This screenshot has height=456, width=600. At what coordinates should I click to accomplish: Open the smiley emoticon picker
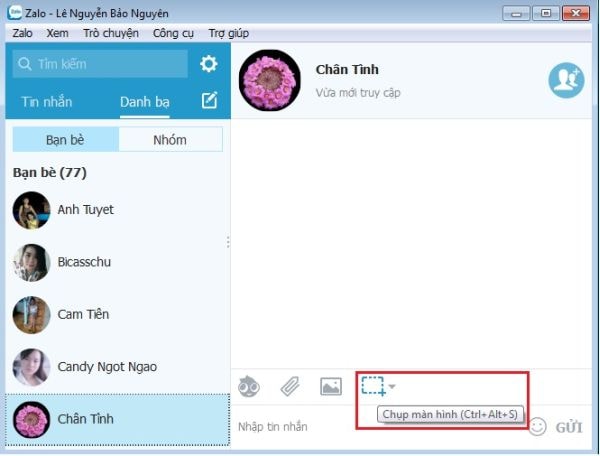tap(537, 426)
